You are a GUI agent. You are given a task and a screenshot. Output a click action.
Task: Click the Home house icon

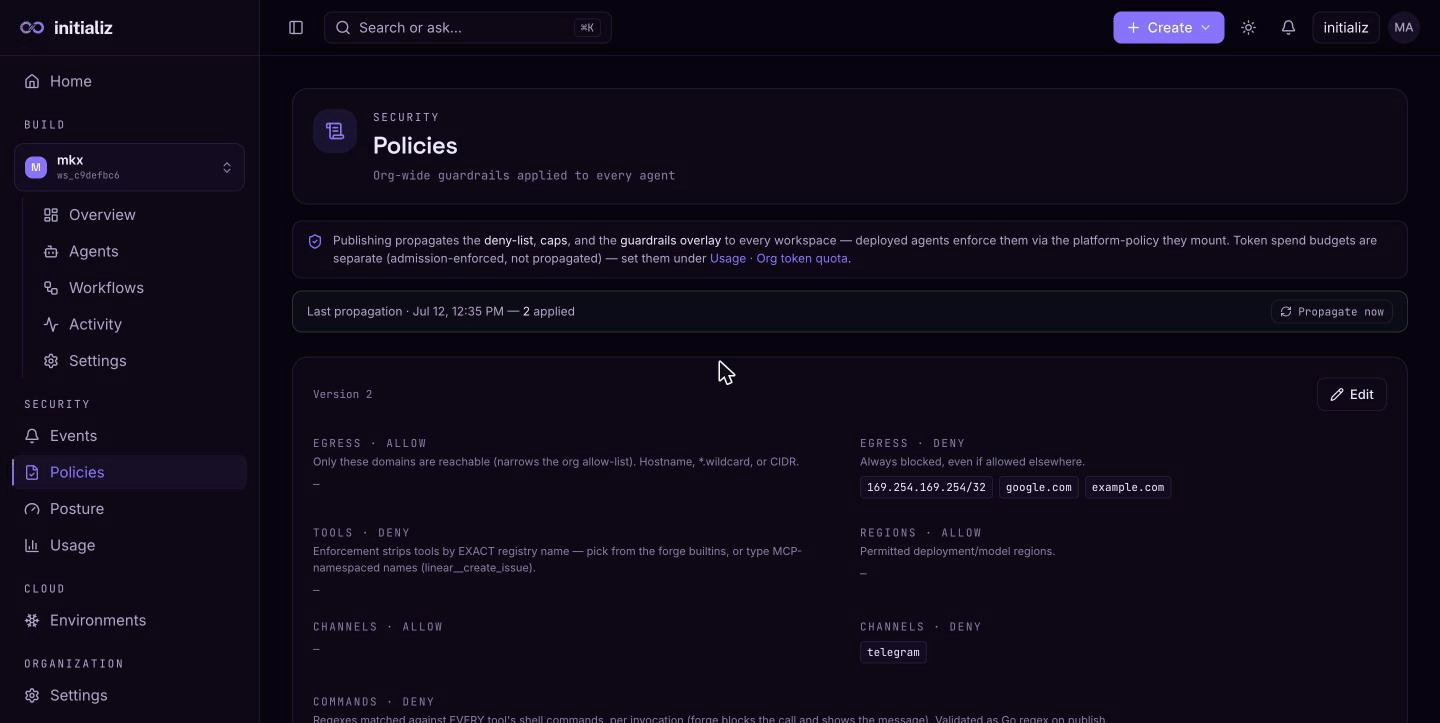(x=33, y=81)
